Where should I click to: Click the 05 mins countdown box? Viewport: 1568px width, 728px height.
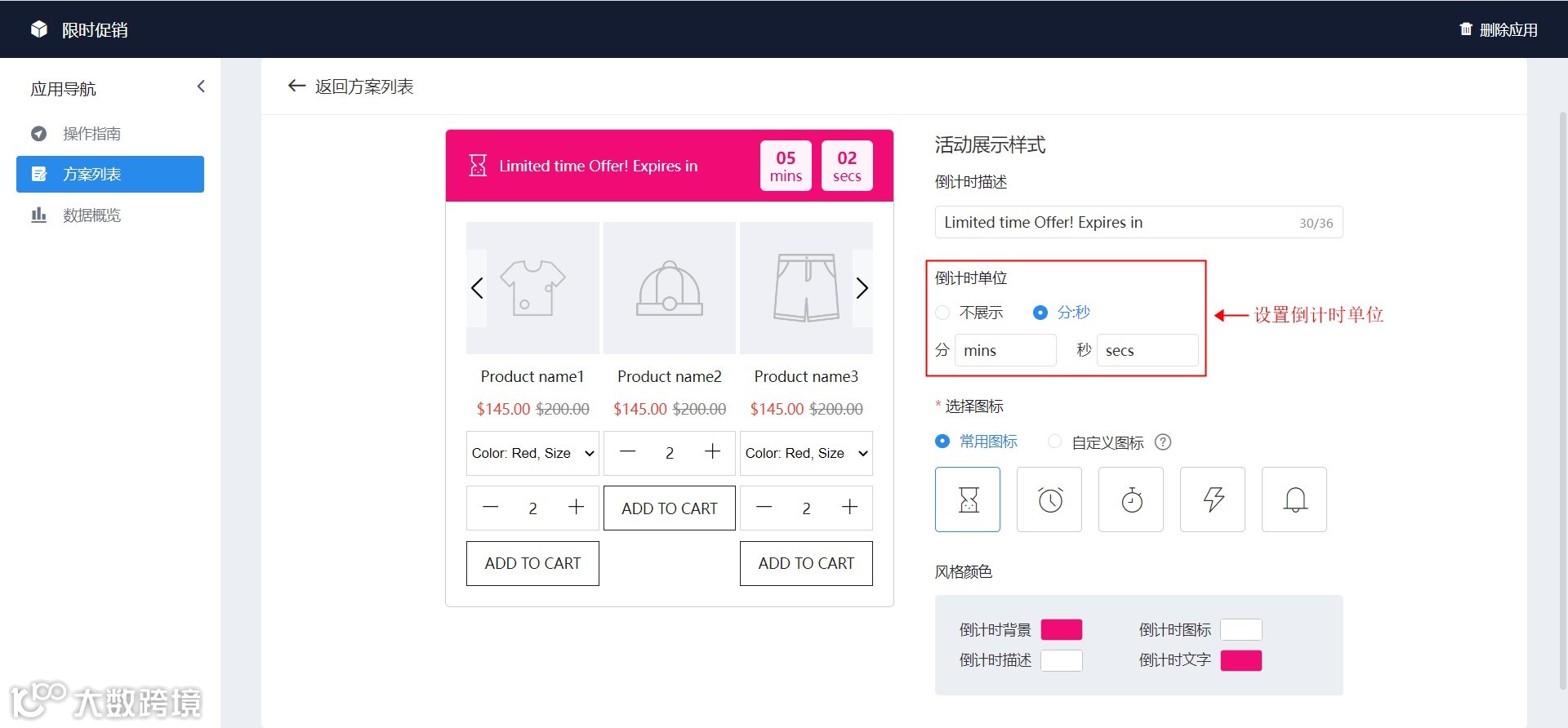[786, 166]
